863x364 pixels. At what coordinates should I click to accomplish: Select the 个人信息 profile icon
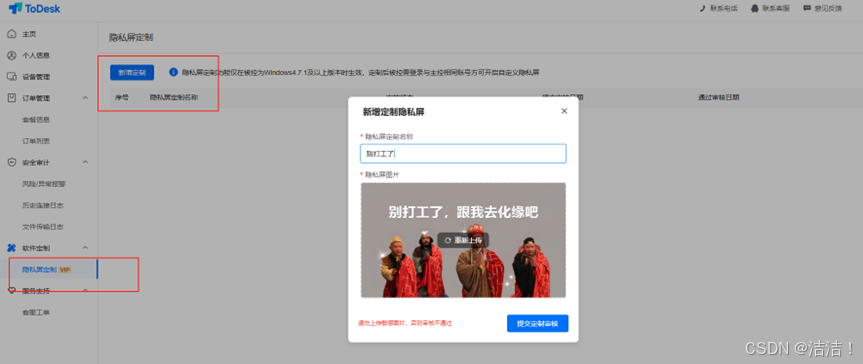(x=12, y=56)
